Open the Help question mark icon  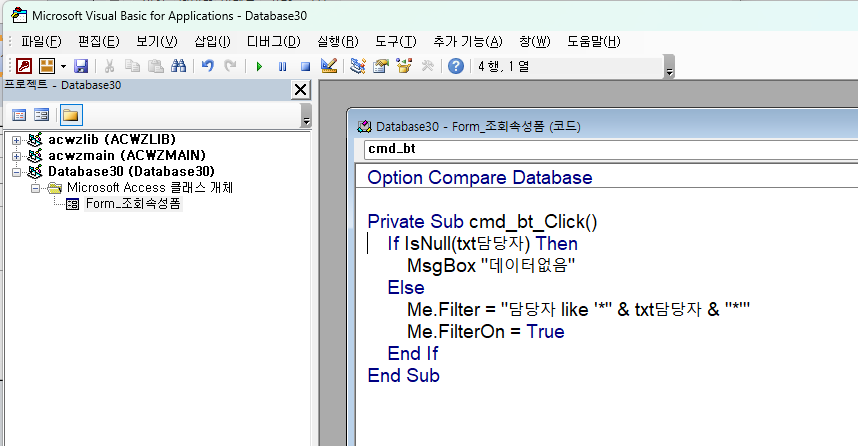pos(456,66)
